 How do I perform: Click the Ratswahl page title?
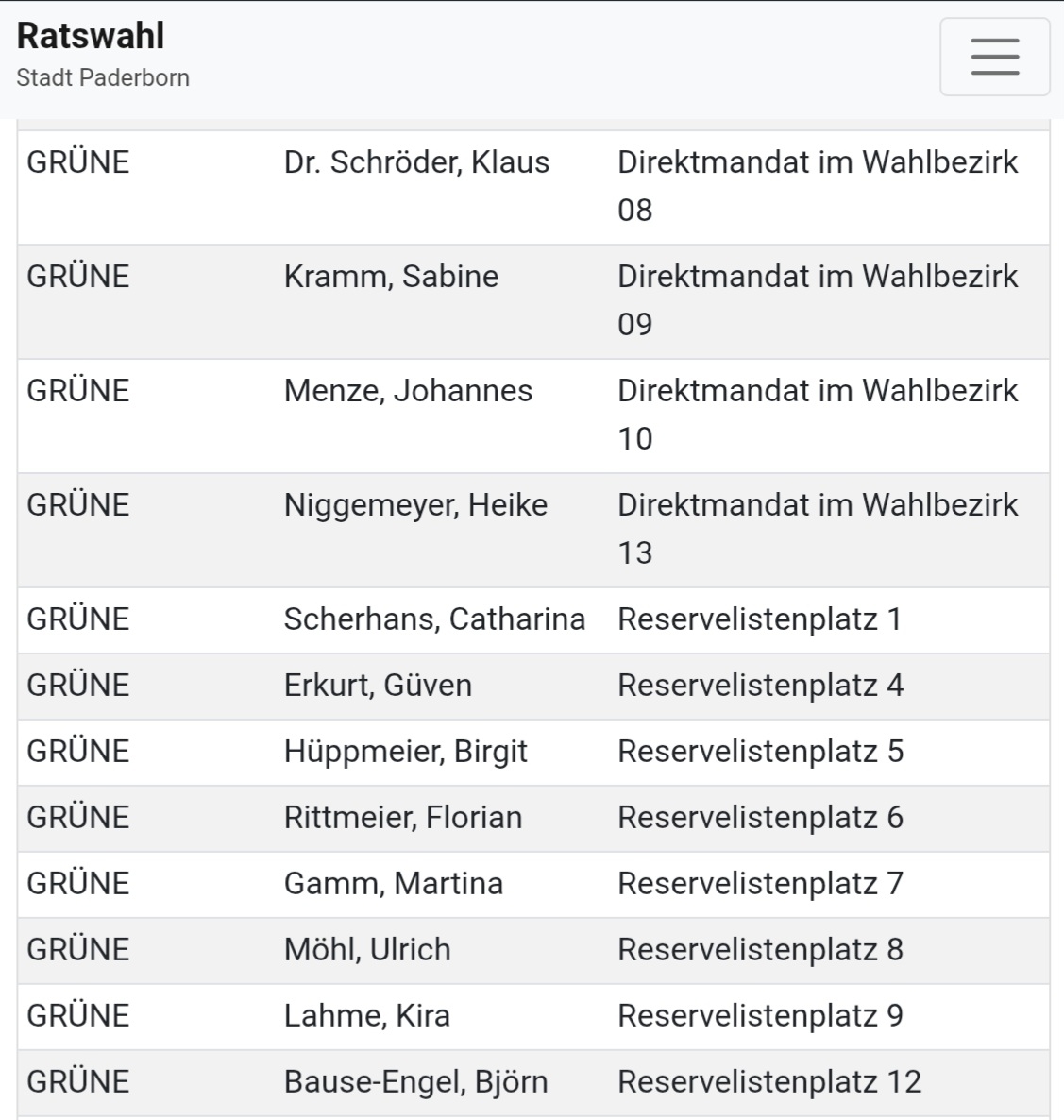[91, 36]
